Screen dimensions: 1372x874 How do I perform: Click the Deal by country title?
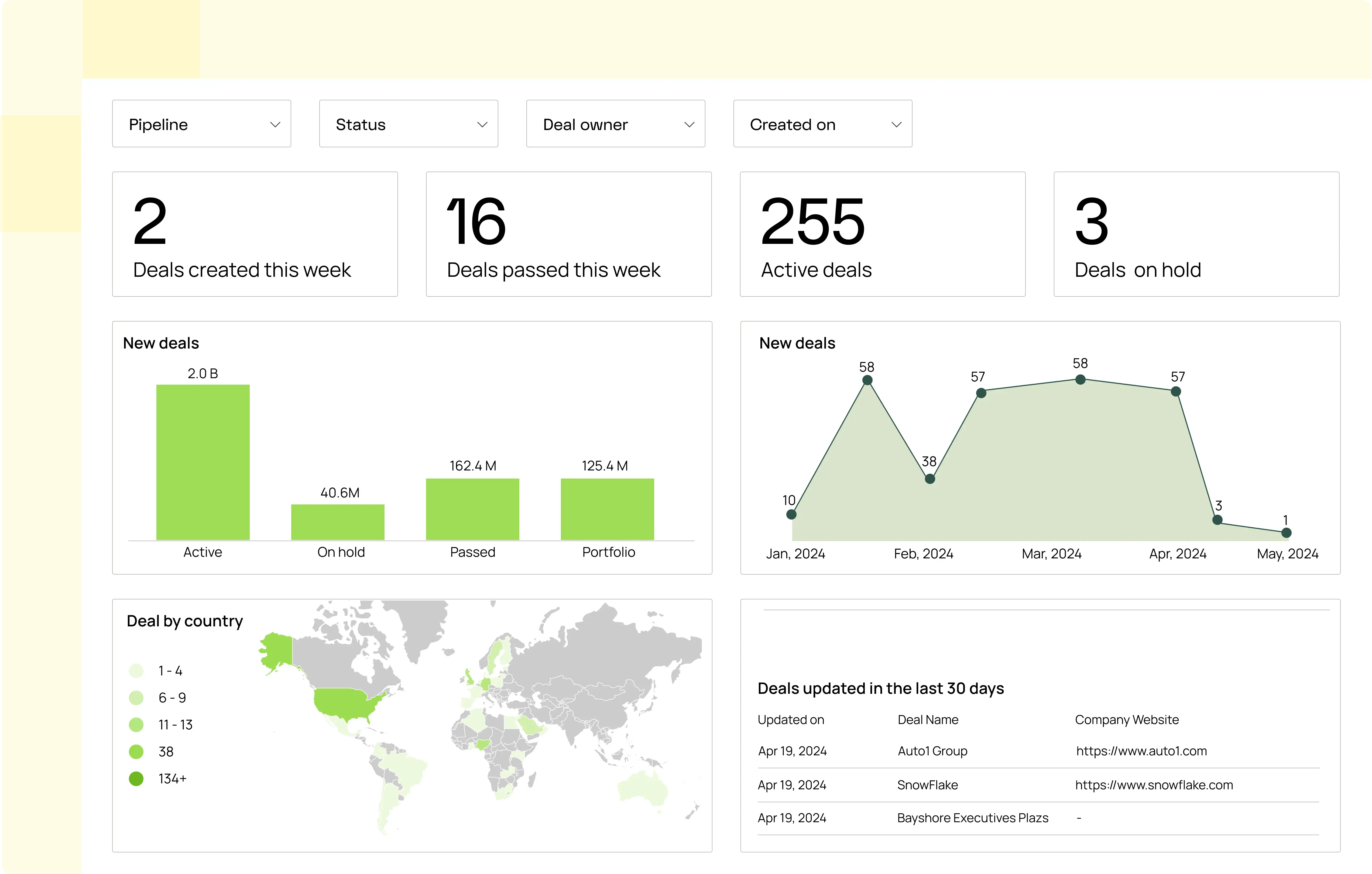click(x=185, y=621)
